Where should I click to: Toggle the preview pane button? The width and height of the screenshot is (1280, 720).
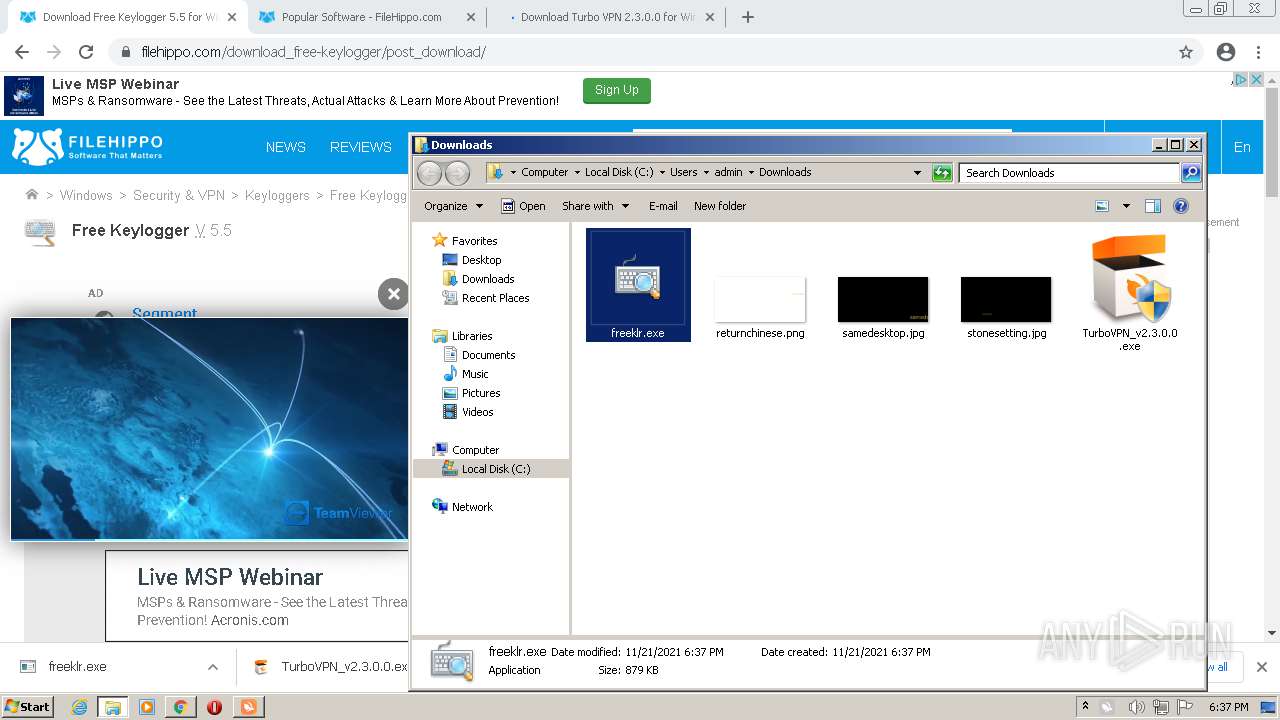1153,206
